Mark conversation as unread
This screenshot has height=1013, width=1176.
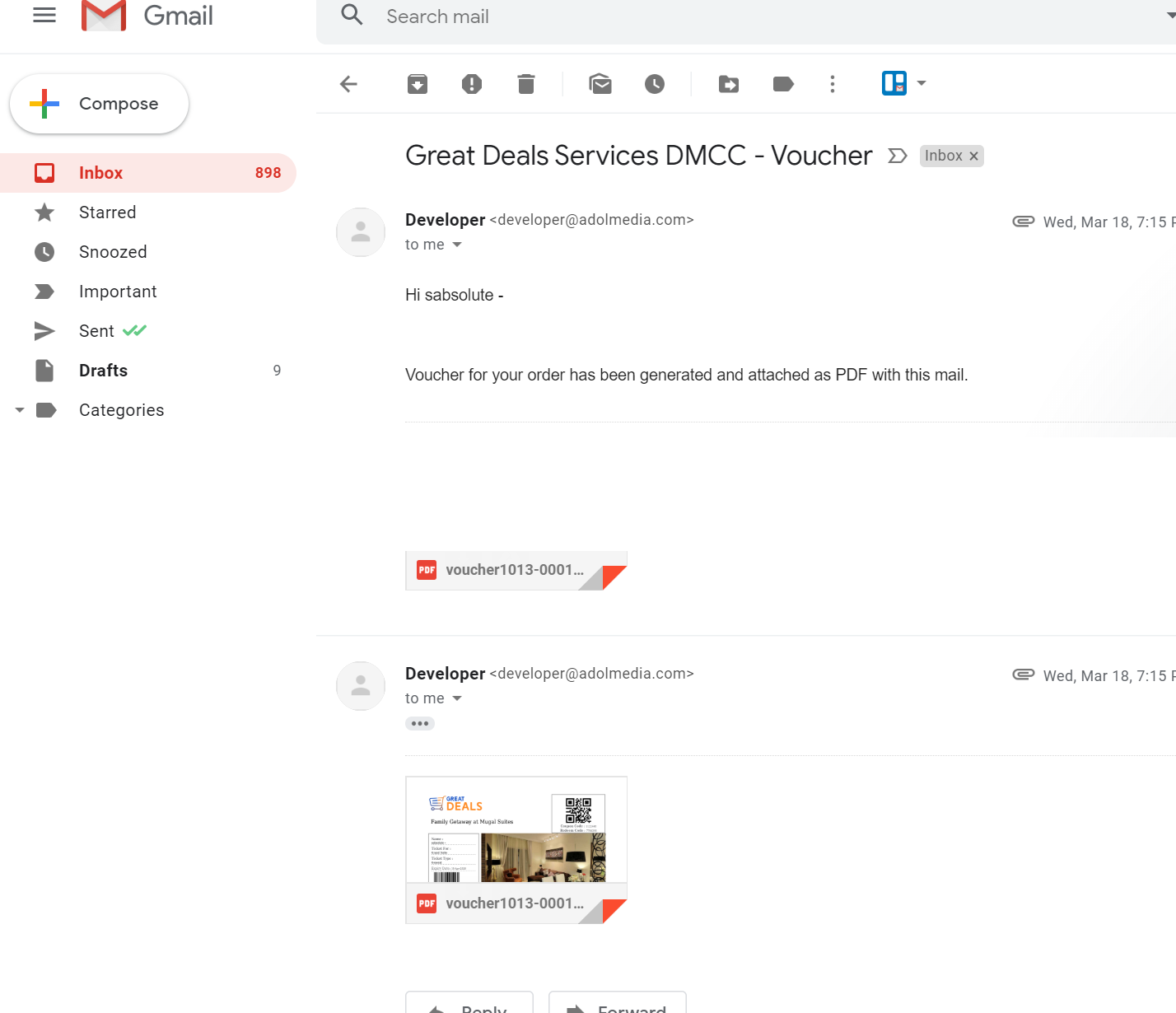click(600, 84)
